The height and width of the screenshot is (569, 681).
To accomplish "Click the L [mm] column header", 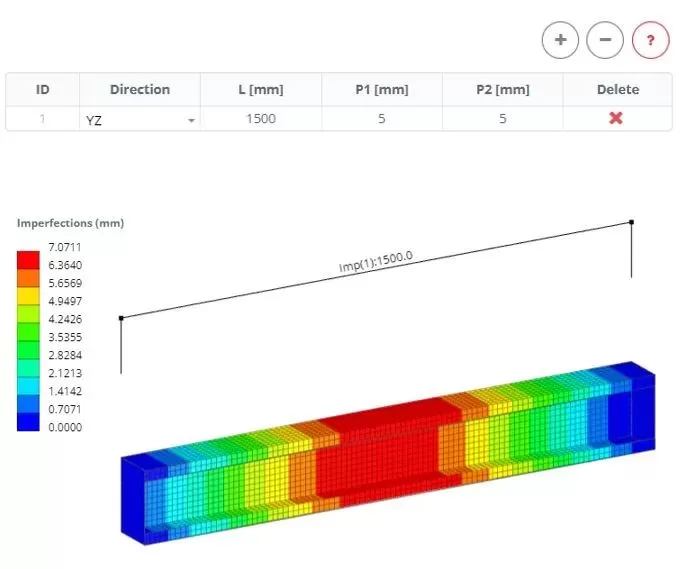I will coord(261,89).
